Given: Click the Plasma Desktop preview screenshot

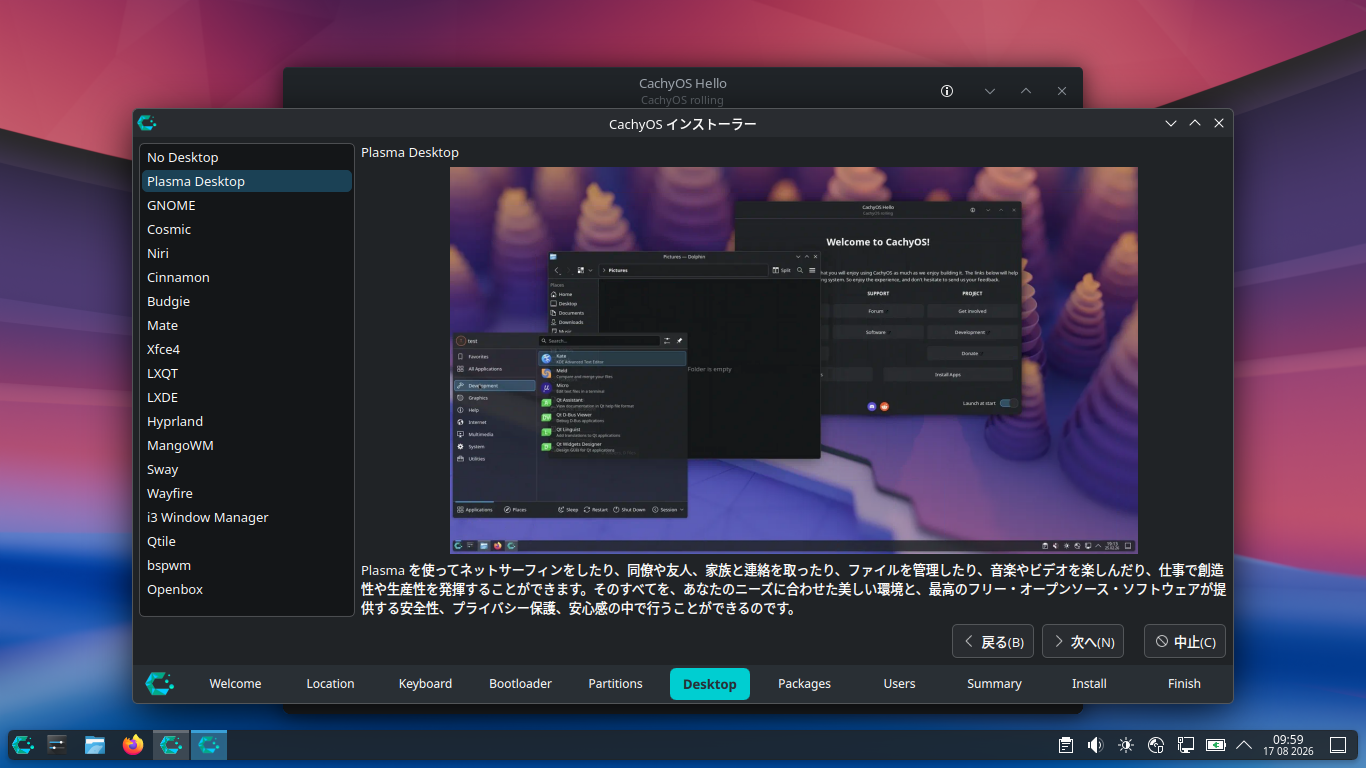Looking at the screenshot, I should [x=794, y=360].
